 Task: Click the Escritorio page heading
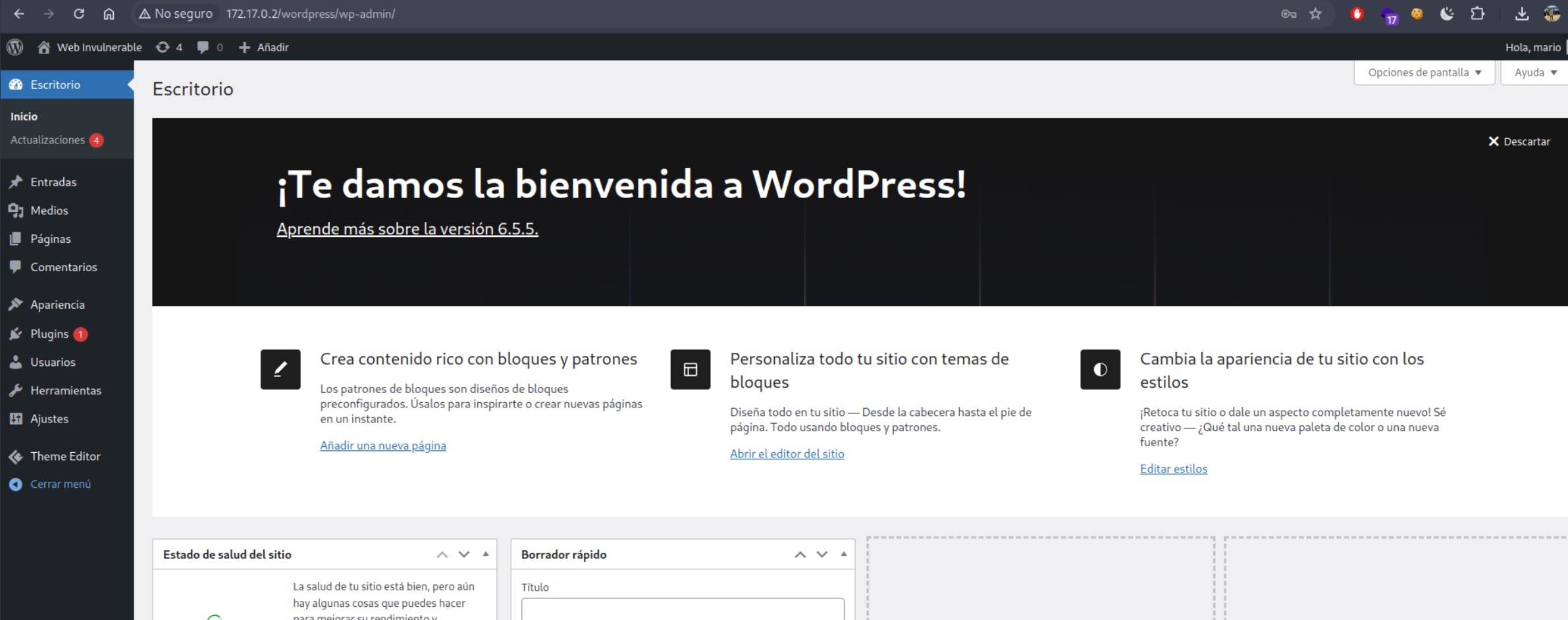tap(193, 89)
